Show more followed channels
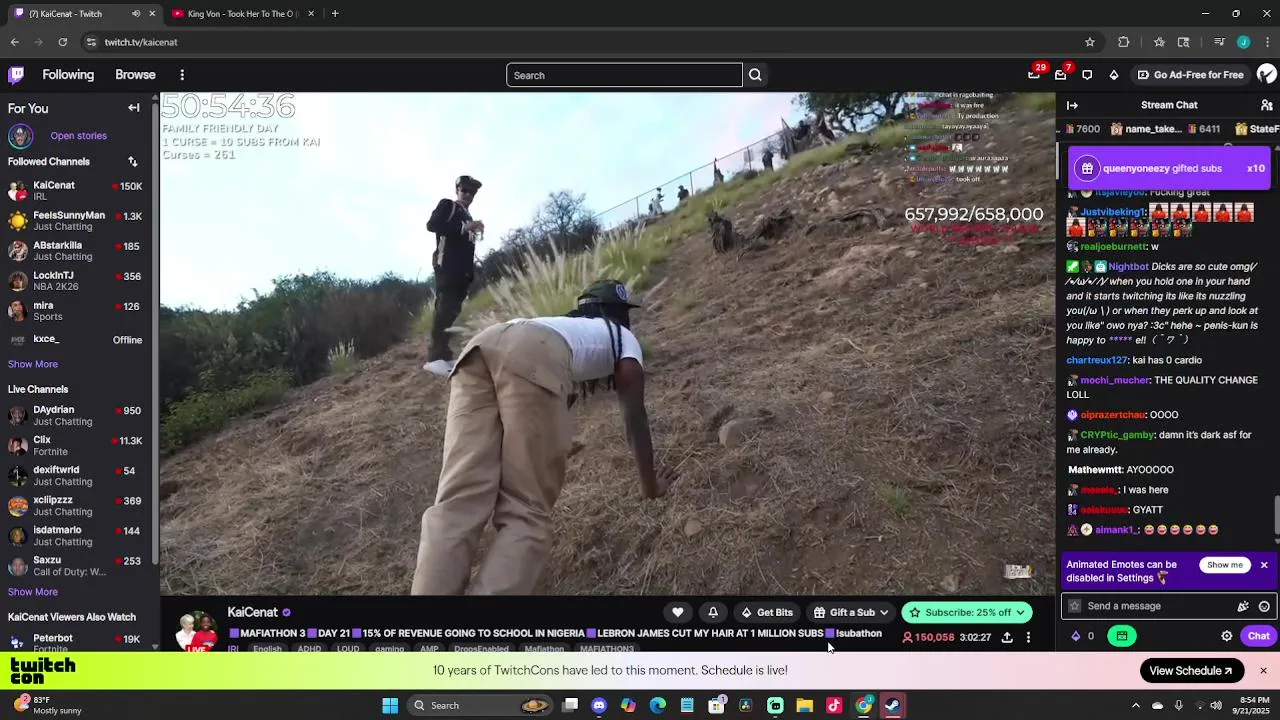Viewport: 1280px width, 720px height. [x=33, y=364]
